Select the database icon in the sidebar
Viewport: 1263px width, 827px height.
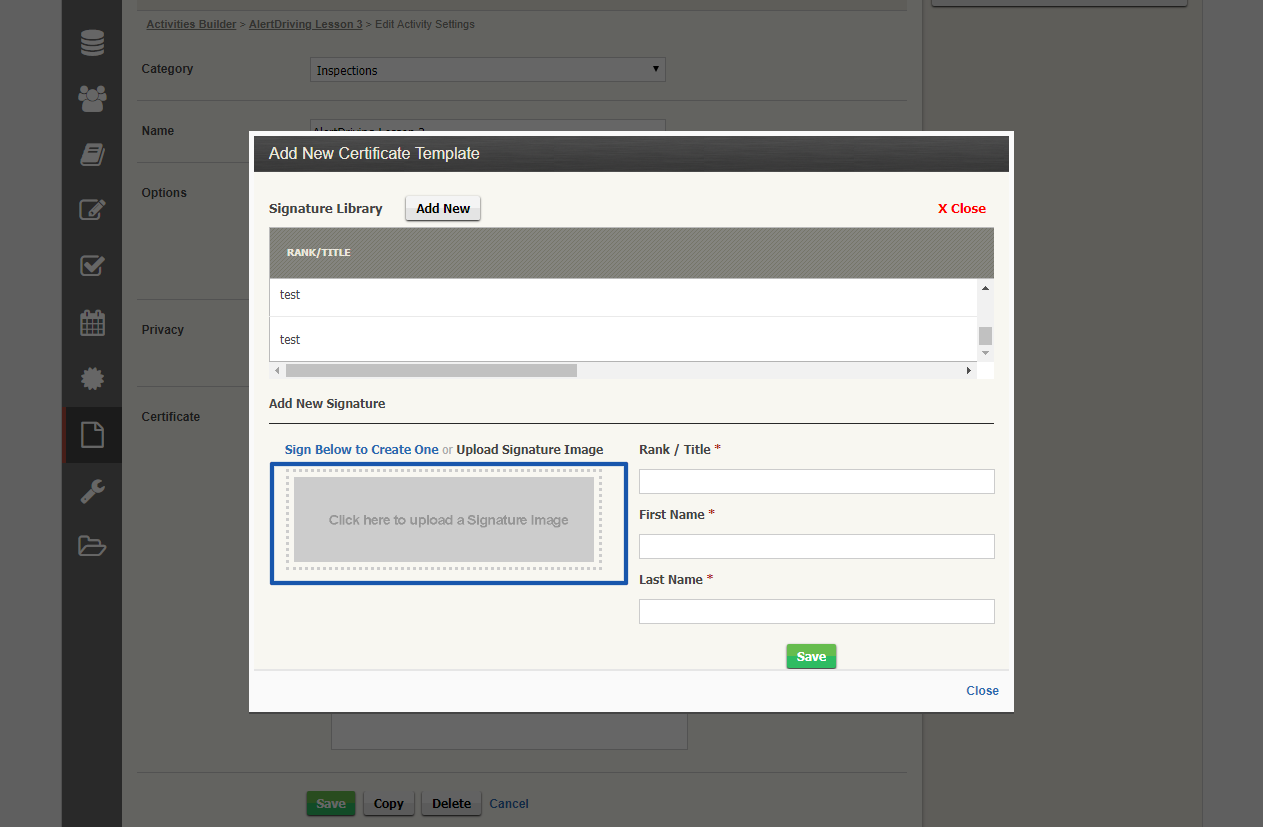point(91,42)
